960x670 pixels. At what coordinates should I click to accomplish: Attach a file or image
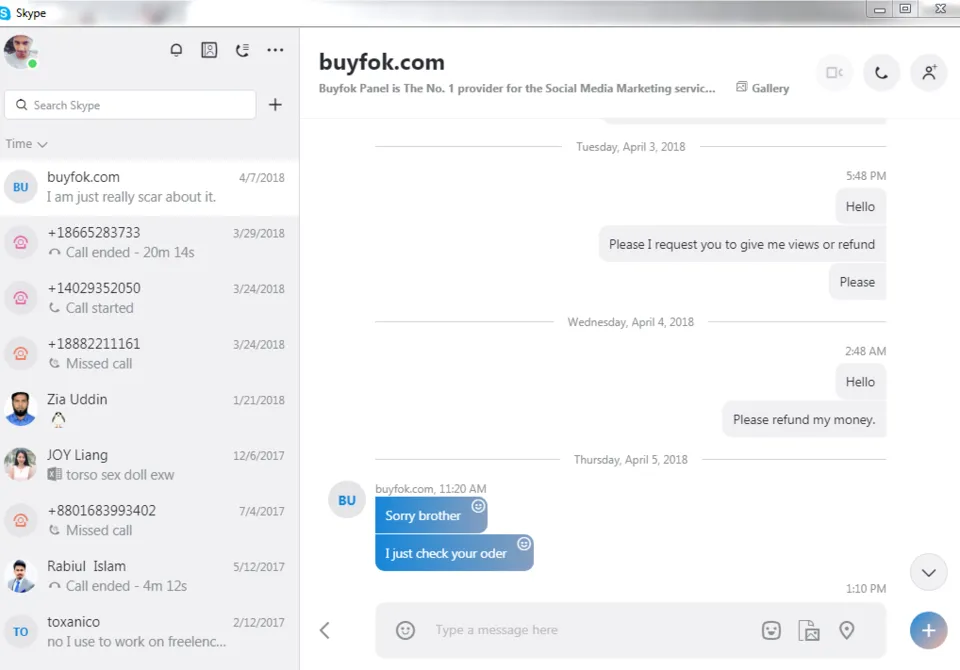coord(809,630)
